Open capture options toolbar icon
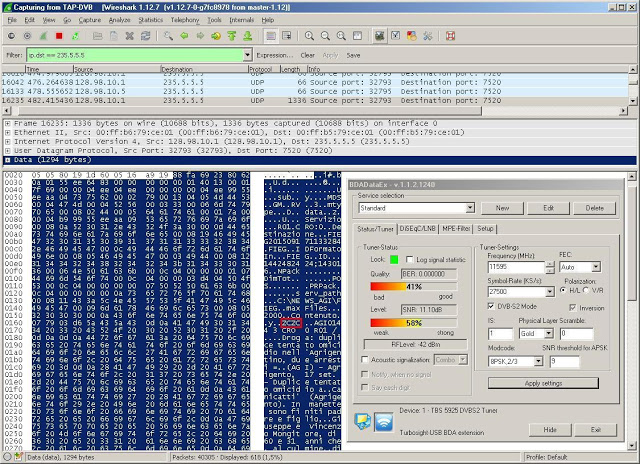Image resolution: width=640 pixels, height=464 pixels. click(27, 36)
